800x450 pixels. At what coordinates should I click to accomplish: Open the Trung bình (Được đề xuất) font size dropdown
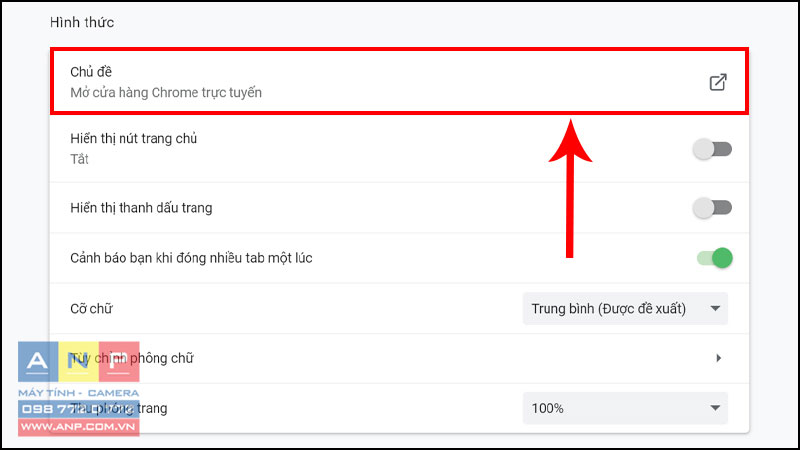[626, 309]
